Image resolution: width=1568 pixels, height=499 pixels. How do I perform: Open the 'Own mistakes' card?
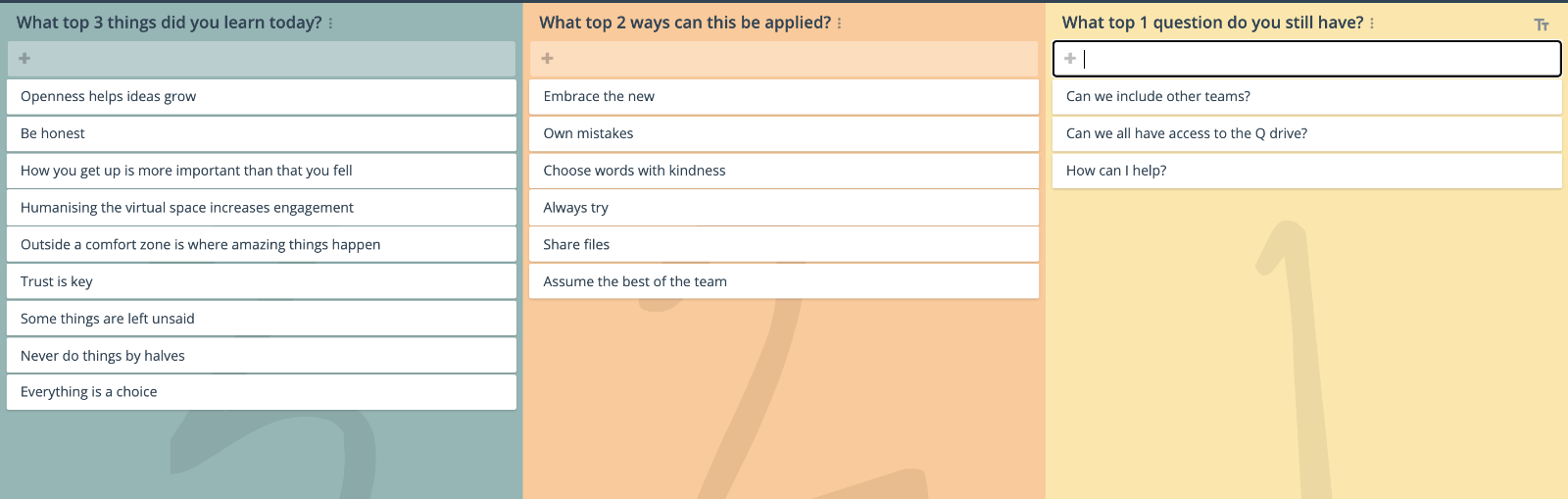point(784,133)
